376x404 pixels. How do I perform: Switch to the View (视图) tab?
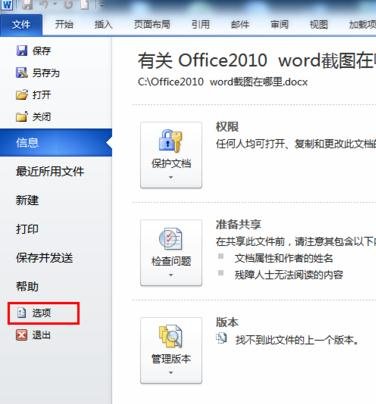click(319, 24)
